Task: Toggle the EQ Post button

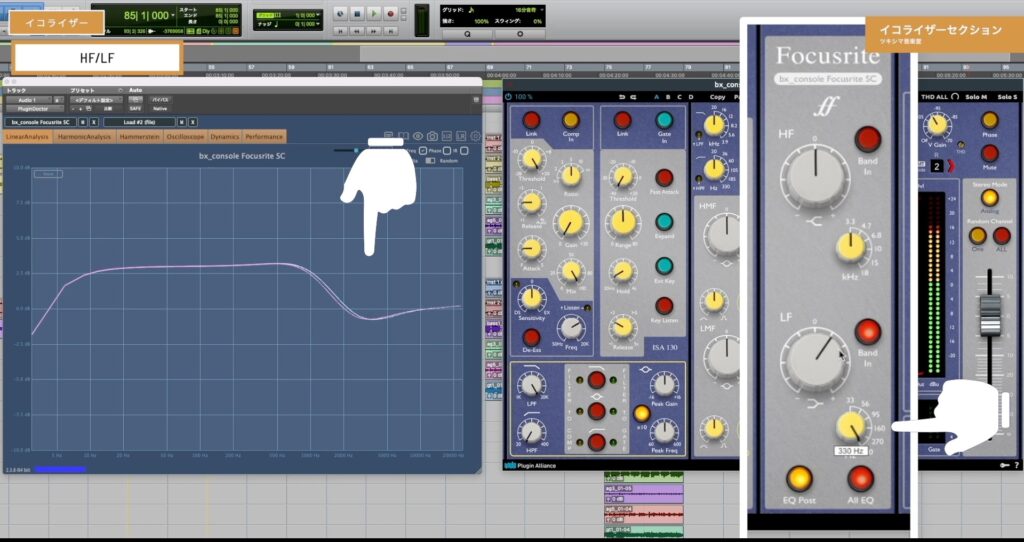Action: click(x=799, y=479)
